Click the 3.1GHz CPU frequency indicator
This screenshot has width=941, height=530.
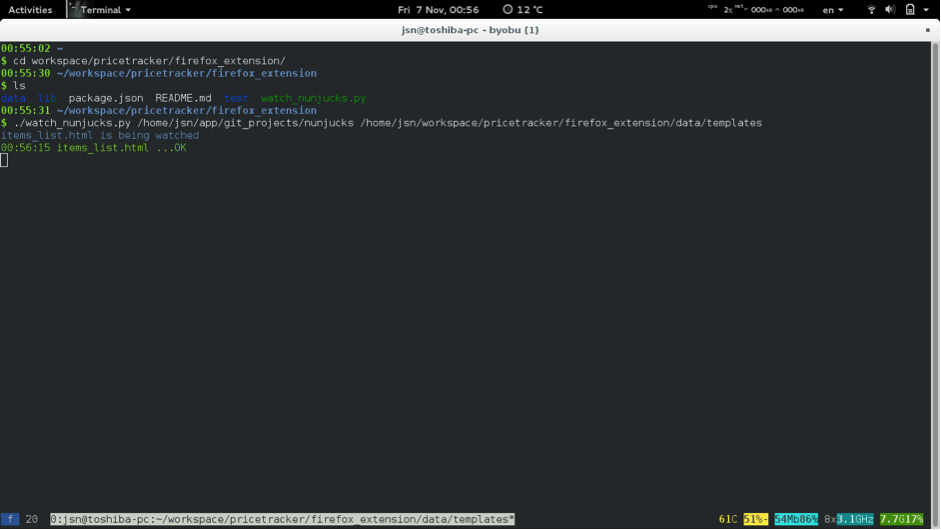[x=855, y=519]
